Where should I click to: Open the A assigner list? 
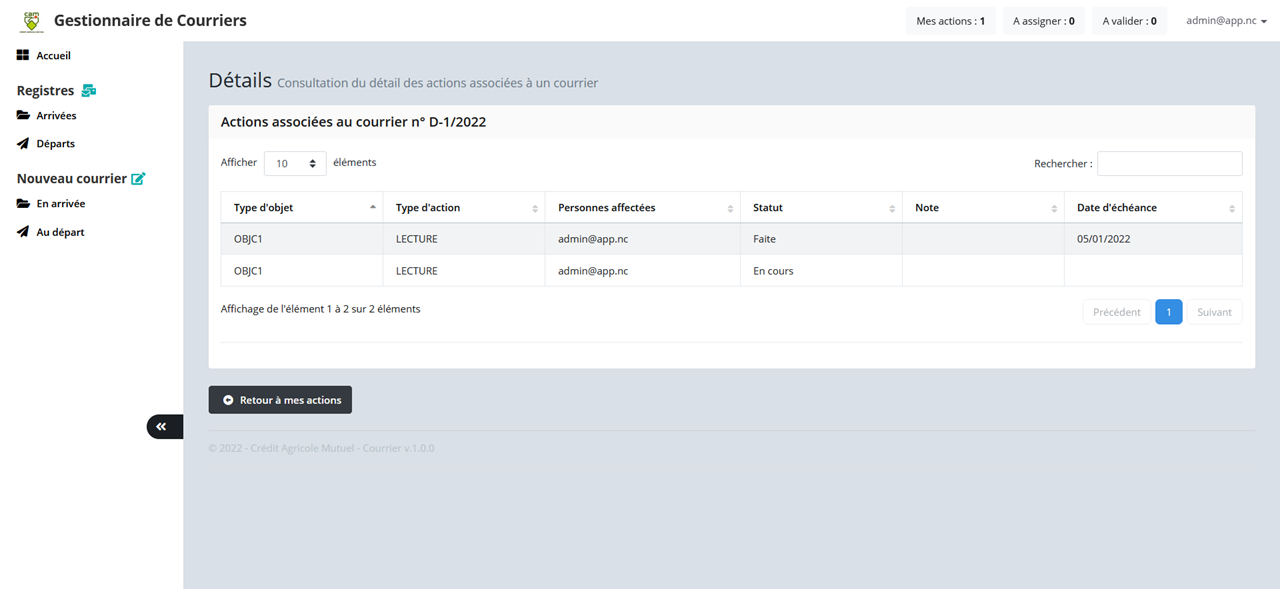pos(1043,21)
